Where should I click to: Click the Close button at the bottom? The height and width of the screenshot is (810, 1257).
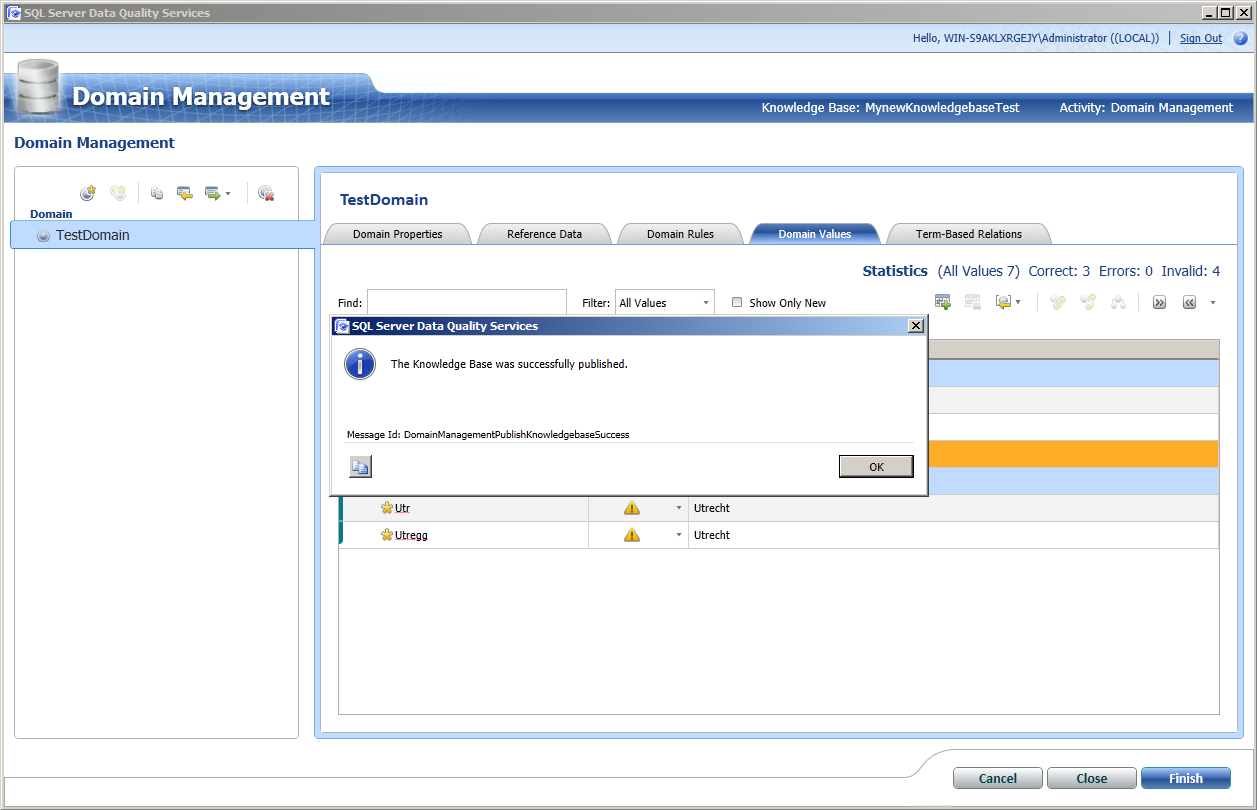pos(1092,778)
